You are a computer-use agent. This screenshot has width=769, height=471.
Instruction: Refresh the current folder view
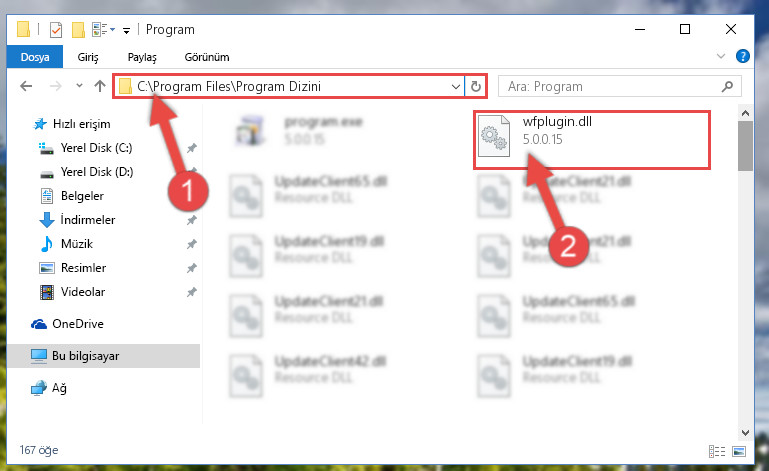(476, 86)
